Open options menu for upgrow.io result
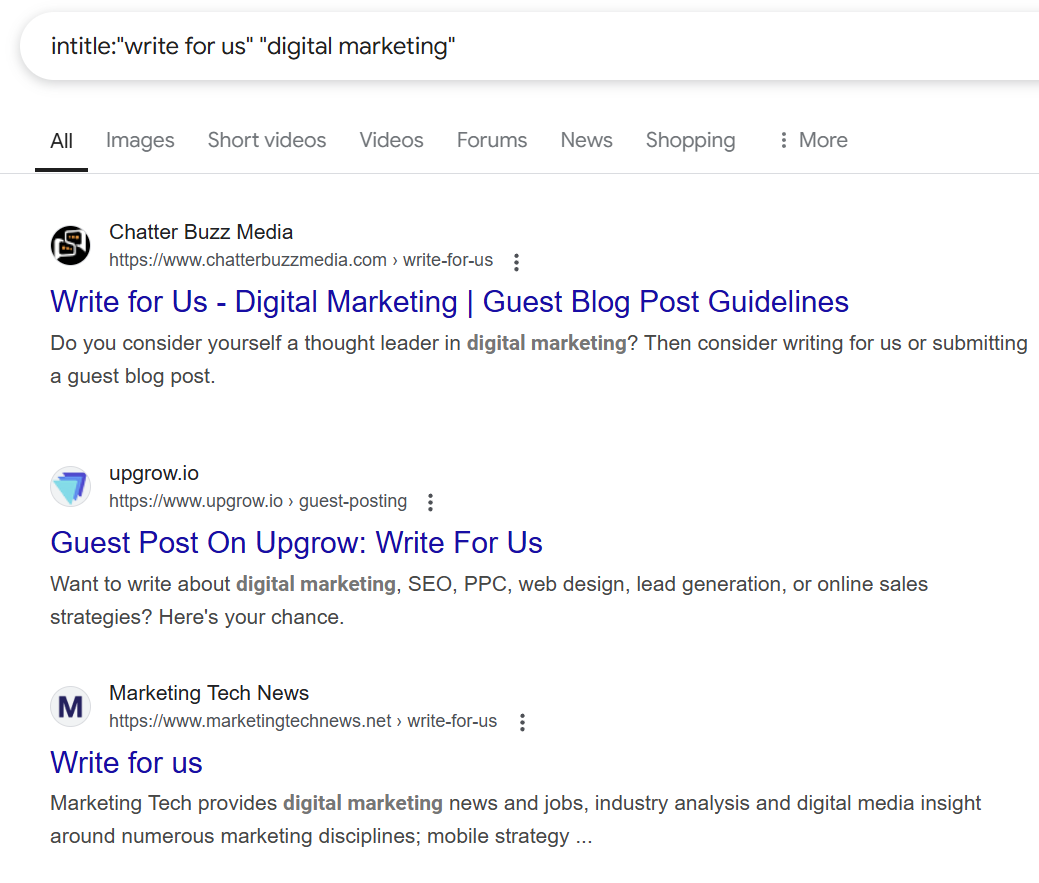The width and height of the screenshot is (1039, 883). point(431,502)
